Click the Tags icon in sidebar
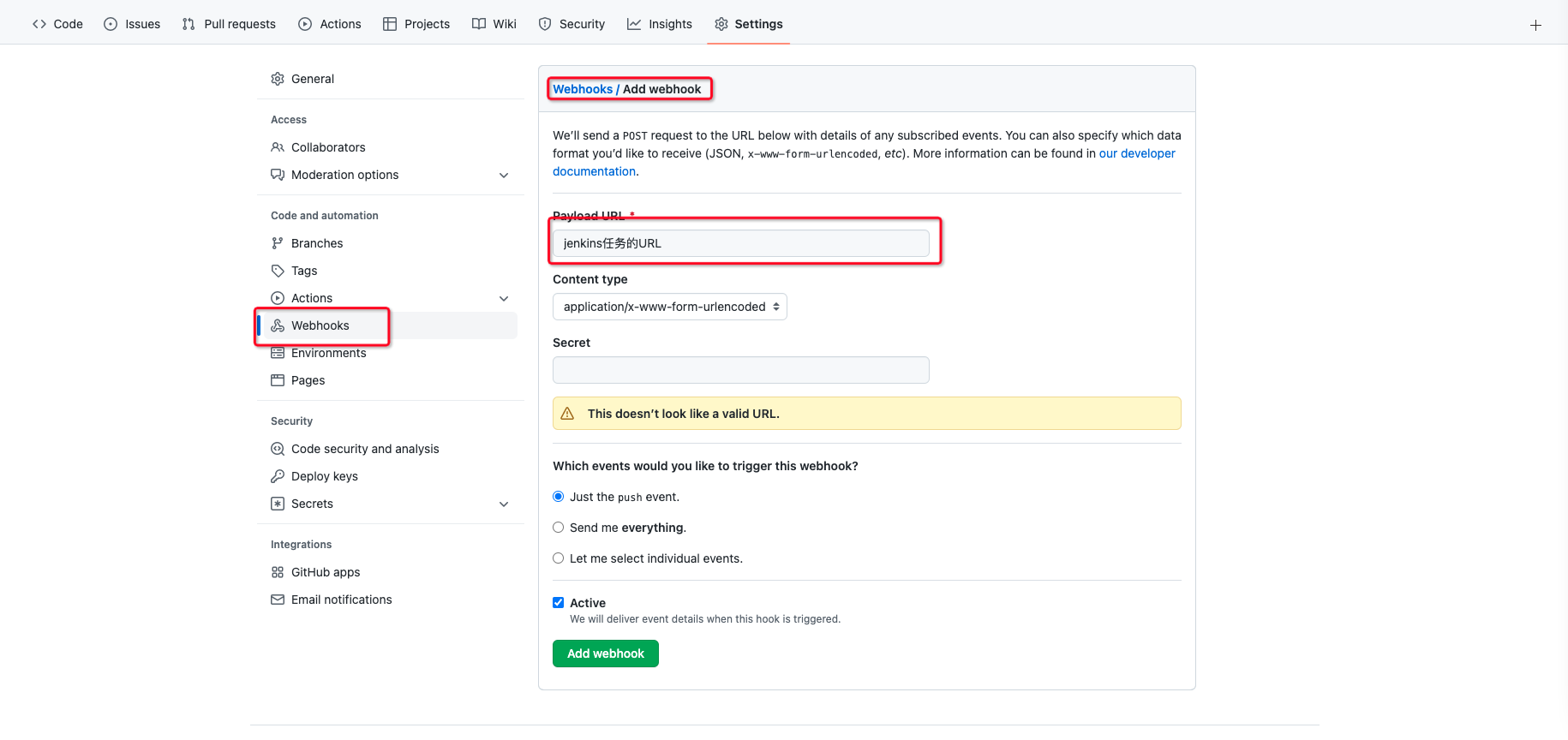Viewport: 1568px width, 740px height. pos(278,271)
